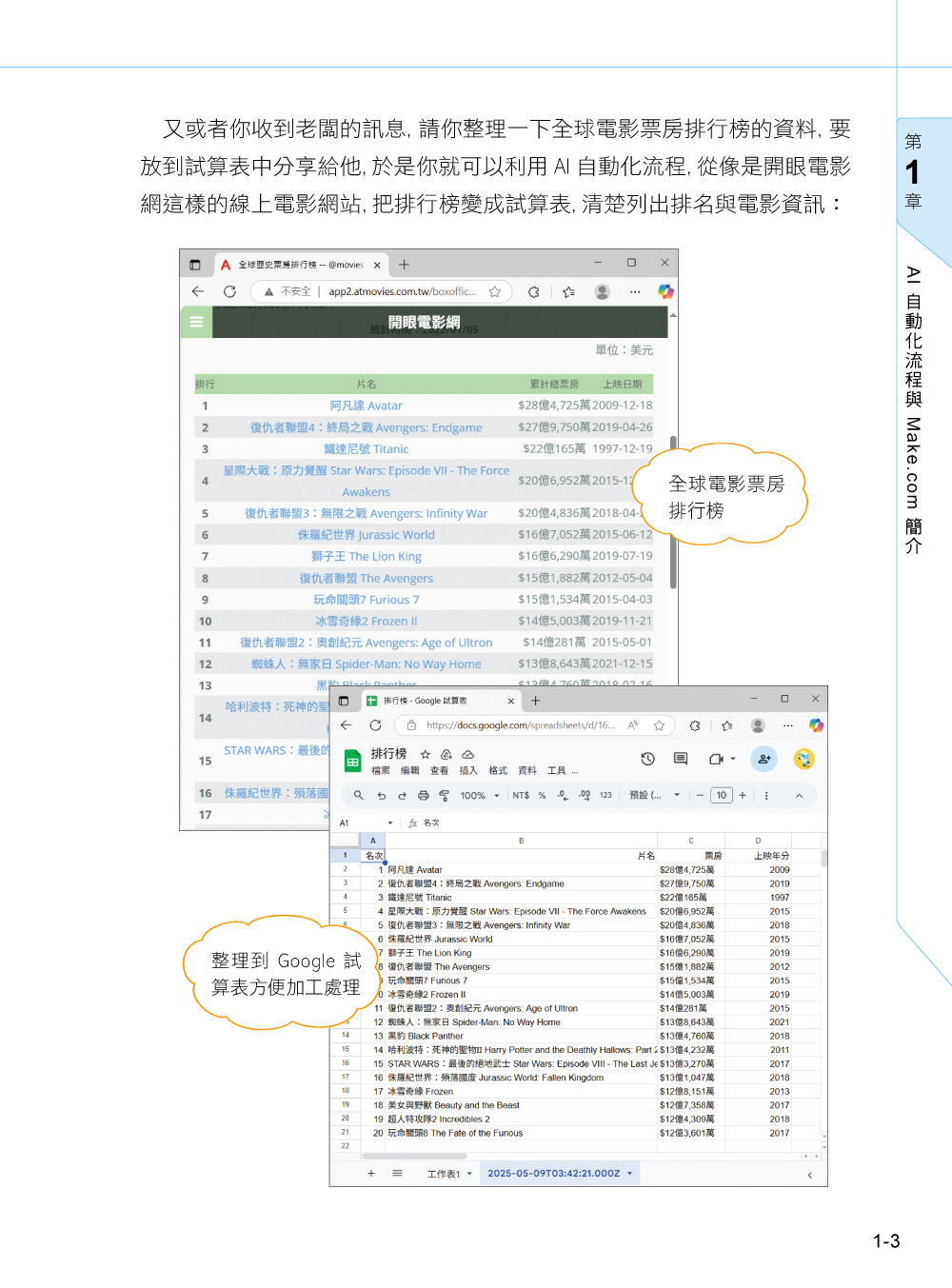
Task: Open the 鐵達尼號 Titanic link on atmovies
Action: [367, 448]
